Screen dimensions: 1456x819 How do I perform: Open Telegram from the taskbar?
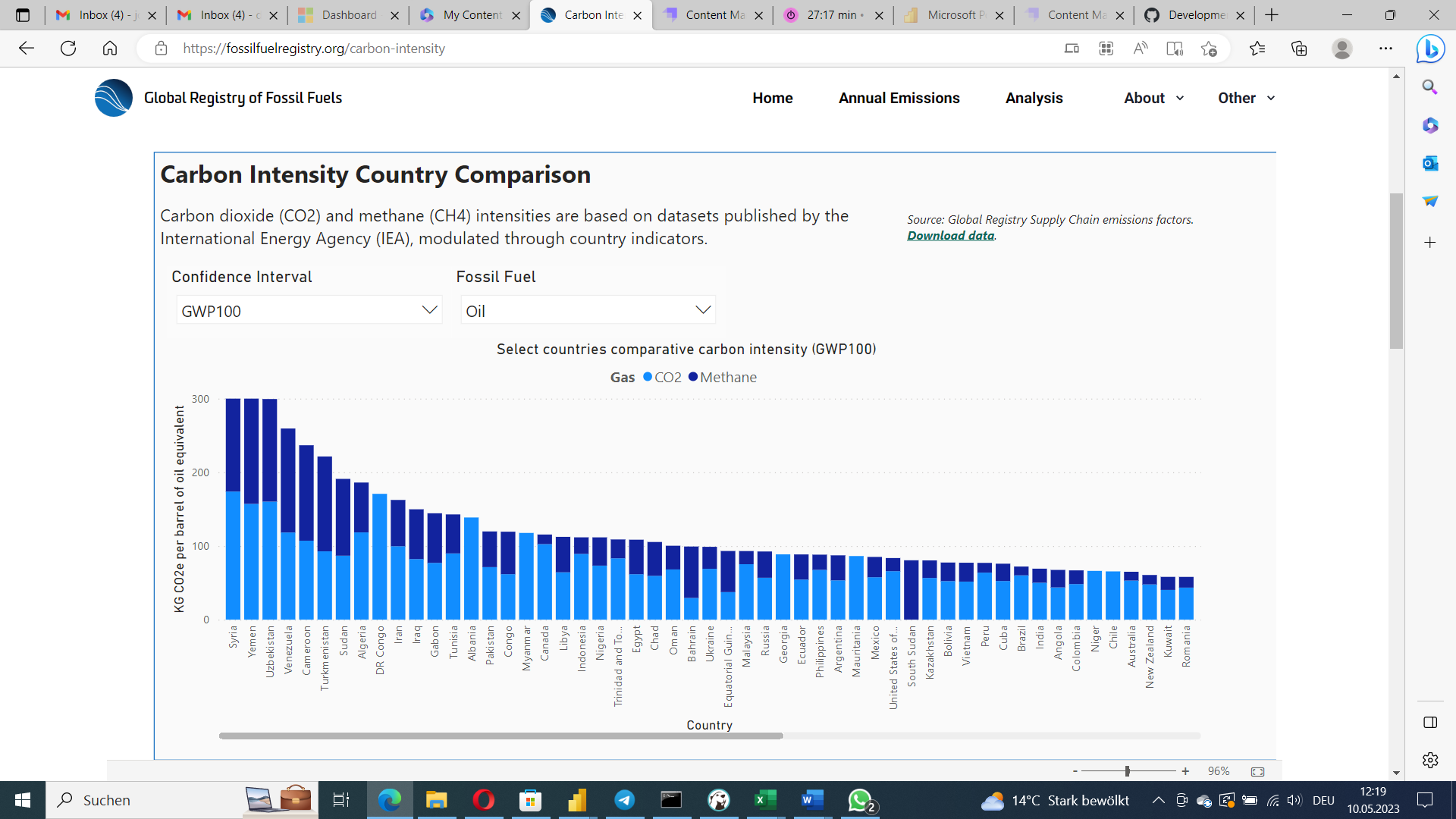click(x=625, y=800)
